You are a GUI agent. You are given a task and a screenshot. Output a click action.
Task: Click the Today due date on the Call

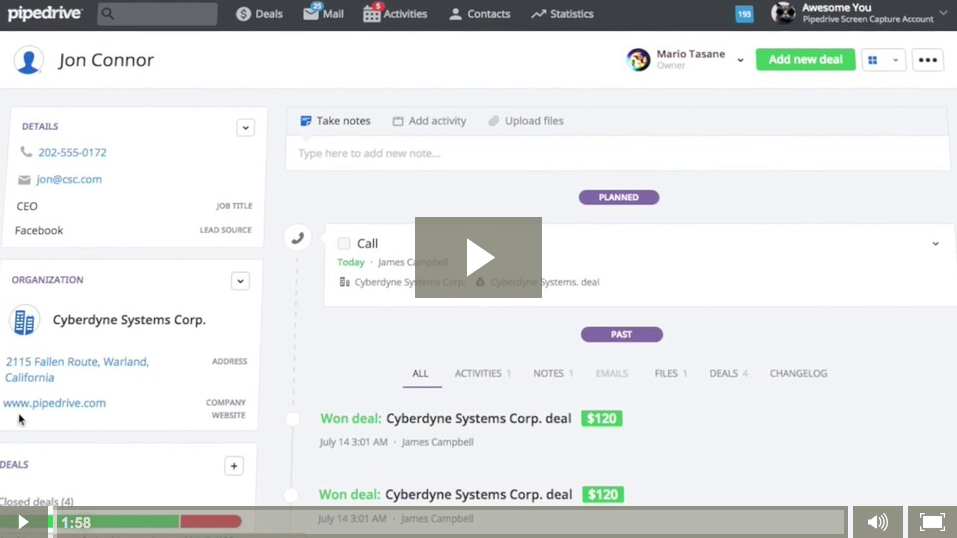pos(351,262)
